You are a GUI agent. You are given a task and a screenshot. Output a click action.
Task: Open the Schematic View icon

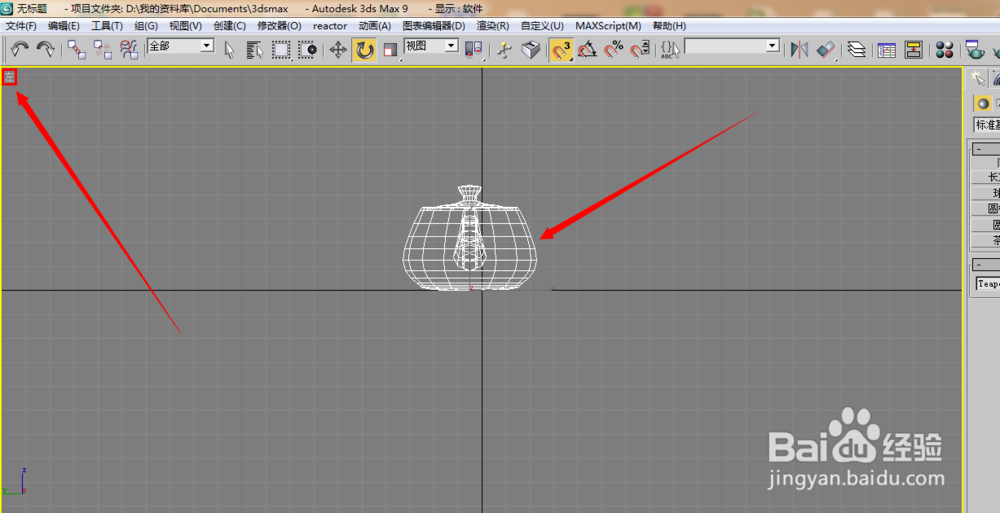[913, 49]
